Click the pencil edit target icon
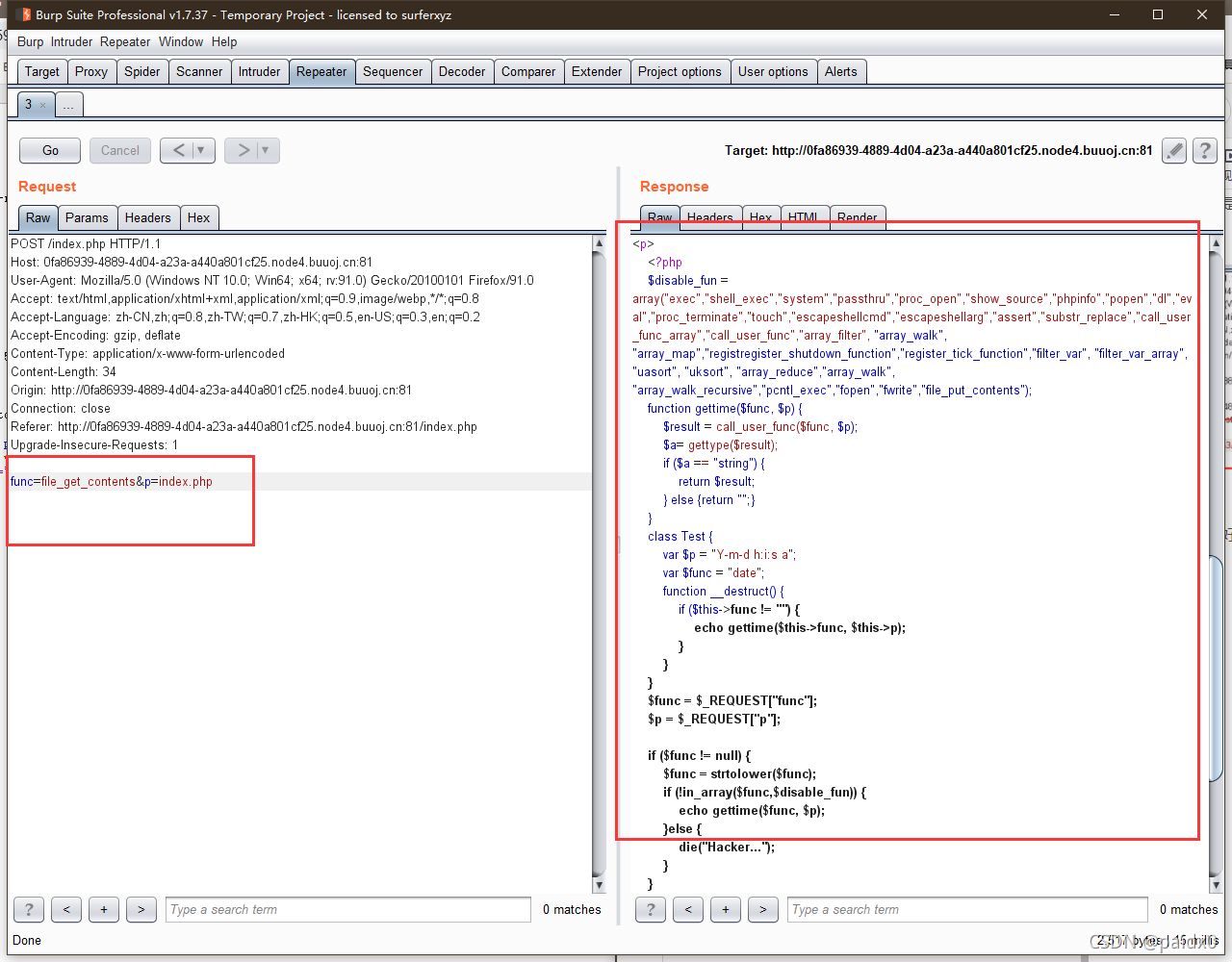1232x962 pixels. coord(1173,151)
